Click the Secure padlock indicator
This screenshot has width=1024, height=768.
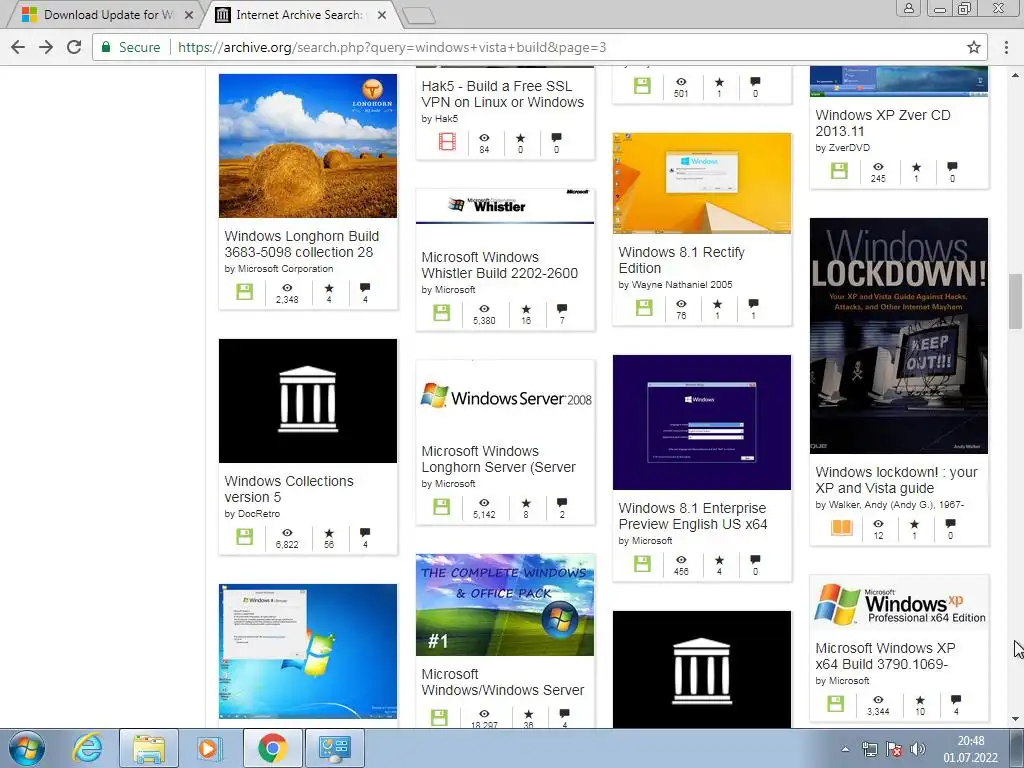pos(131,47)
